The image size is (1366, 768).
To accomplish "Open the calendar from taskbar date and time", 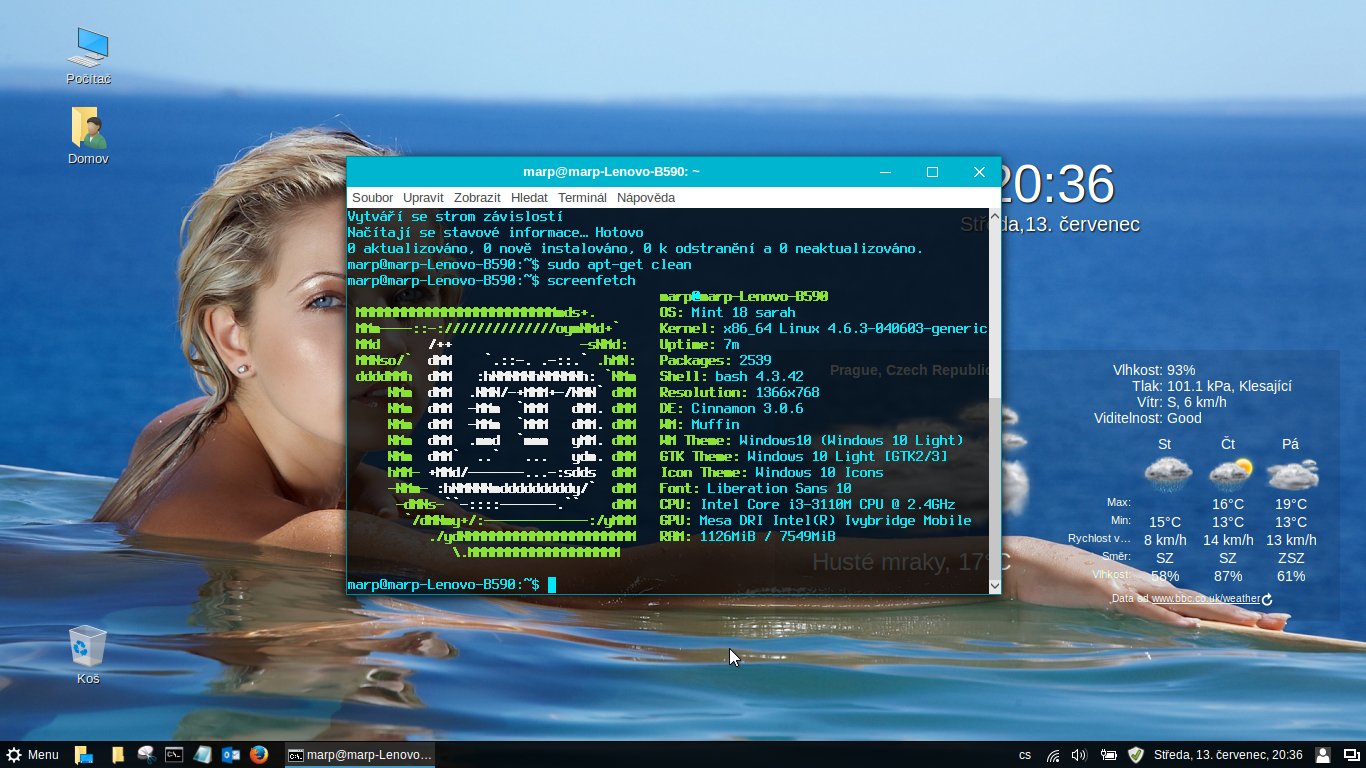I will point(1228,755).
